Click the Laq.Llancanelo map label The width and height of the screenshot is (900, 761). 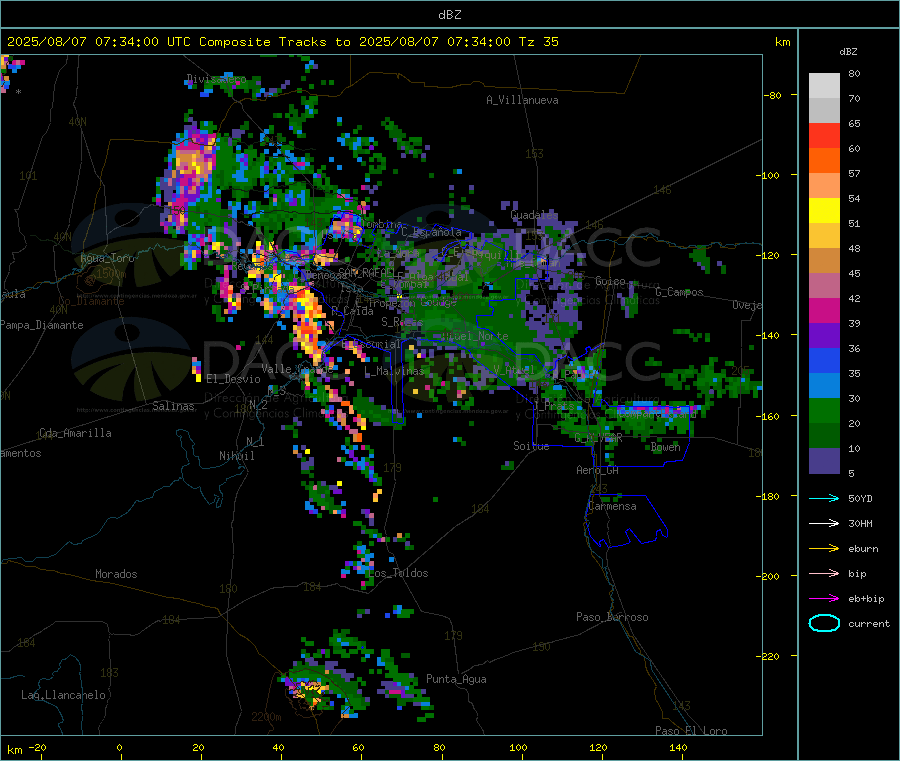[63, 695]
